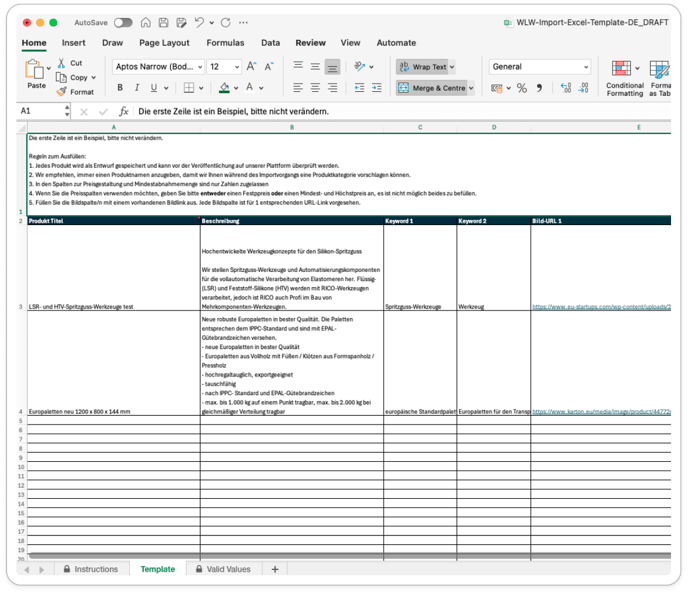Increase font size with large A
The width and height of the screenshot is (688, 594).
pyautogui.click(x=251, y=66)
